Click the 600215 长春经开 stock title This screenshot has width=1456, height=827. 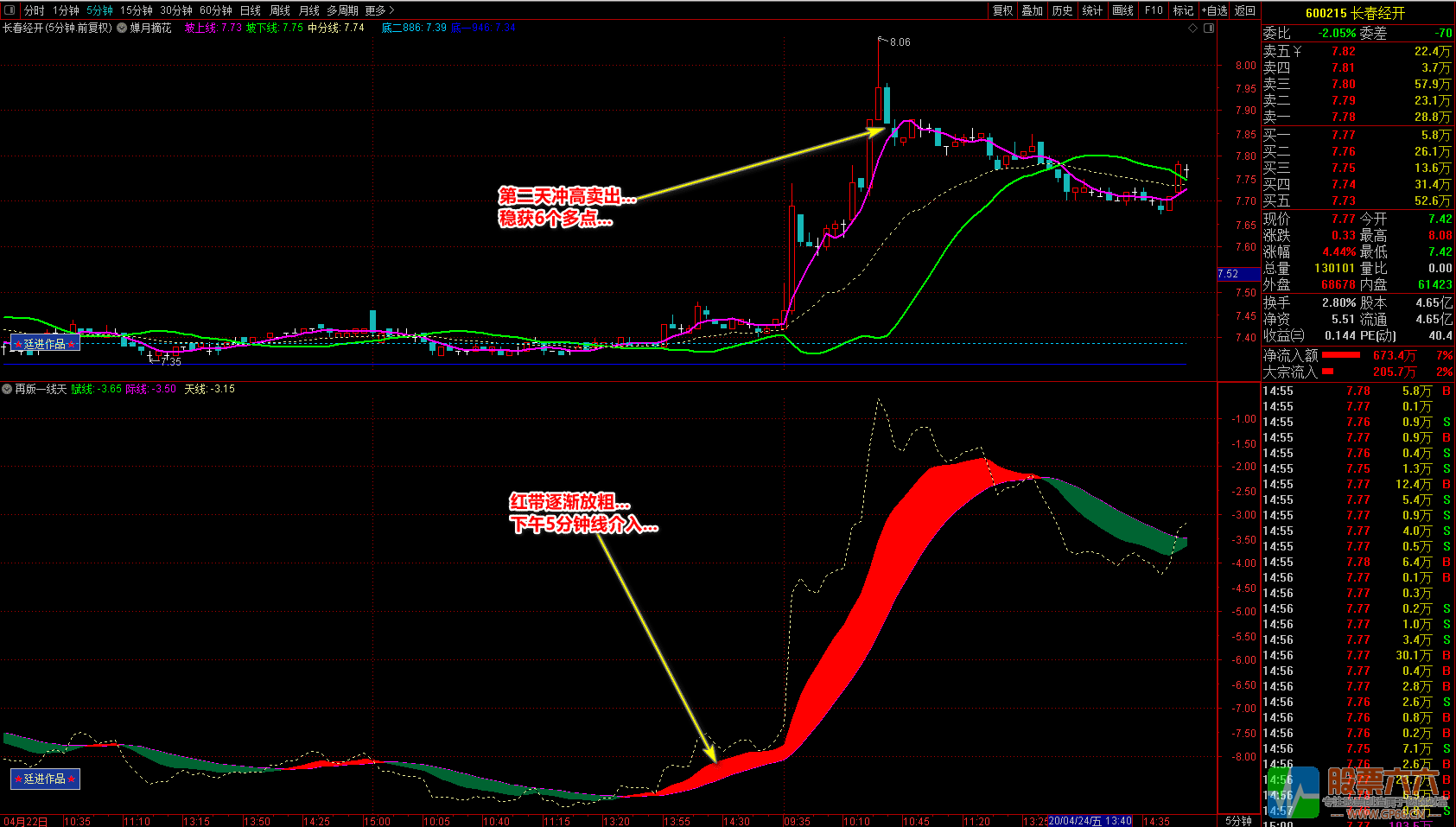[x=1355, y=13]
